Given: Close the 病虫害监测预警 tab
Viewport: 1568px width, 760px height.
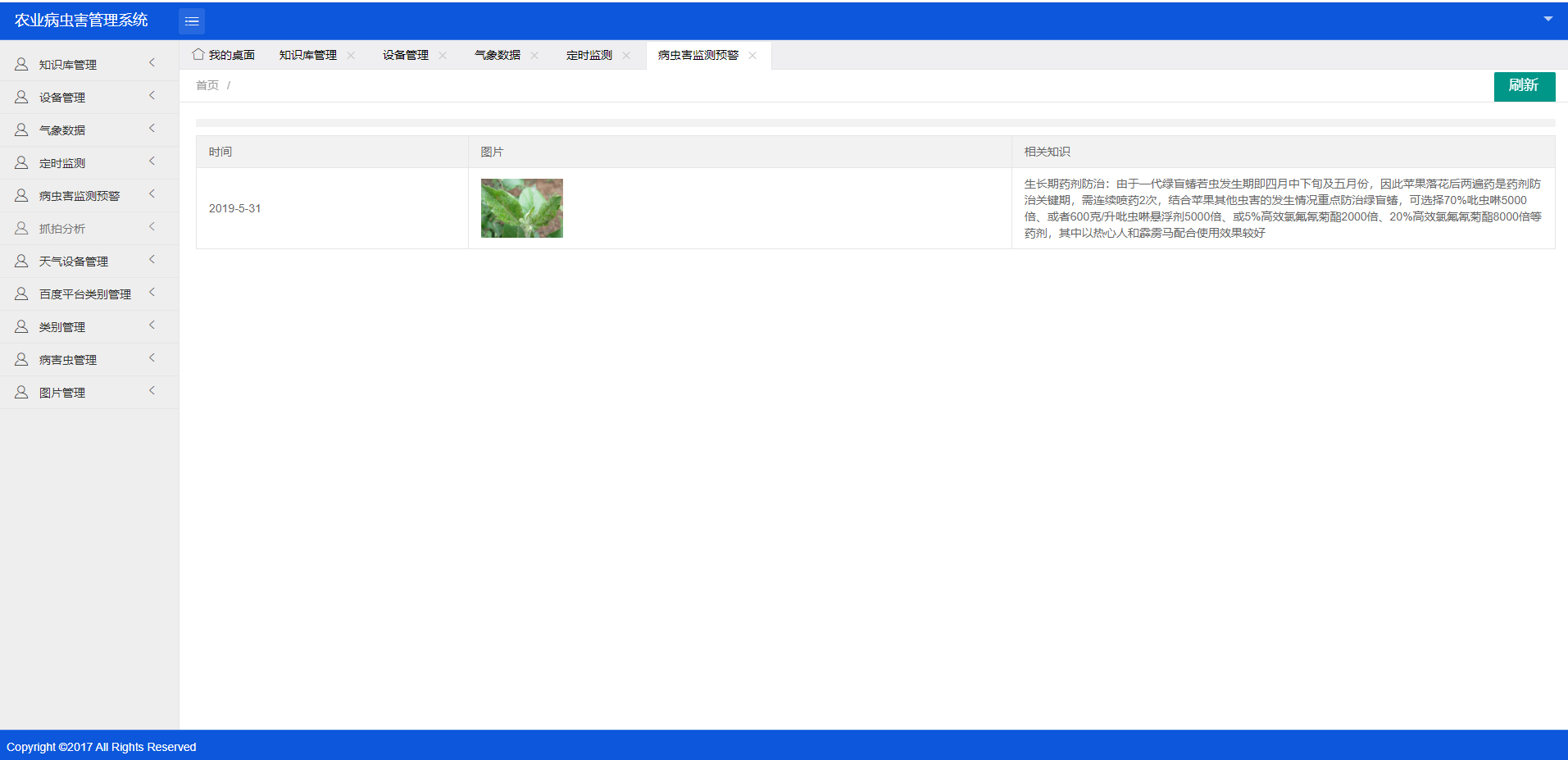Looking at the screenshot, I should pyautogui.click(x=752, y=55).
